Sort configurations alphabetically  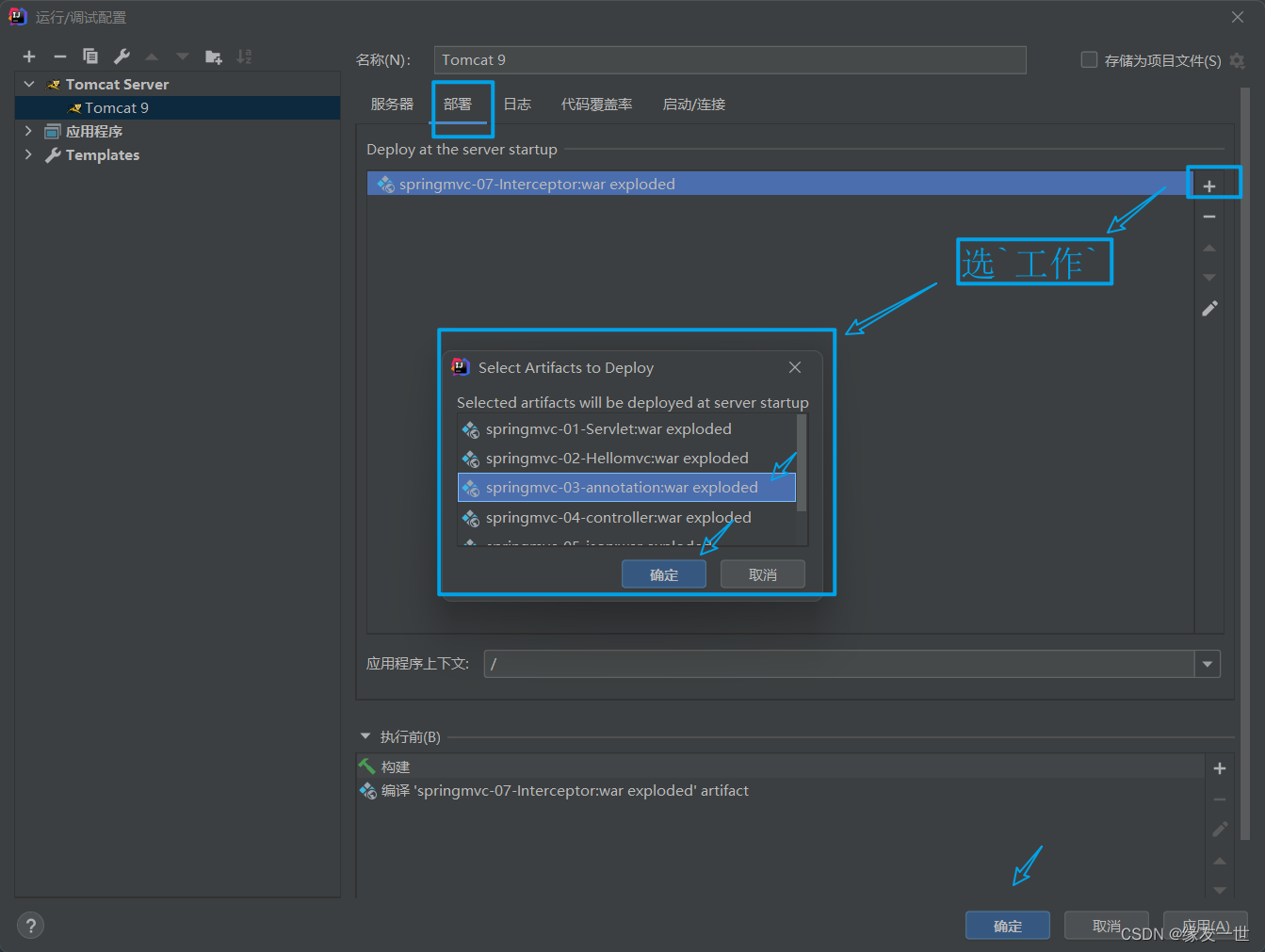coord(244,56)
